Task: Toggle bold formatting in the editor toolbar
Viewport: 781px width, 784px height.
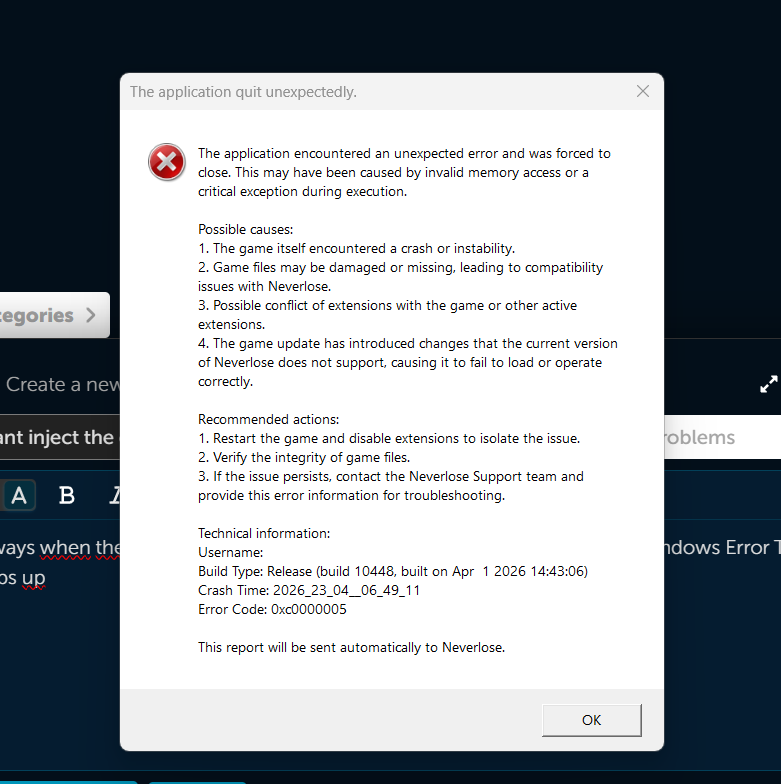Action: pos(66,496)
